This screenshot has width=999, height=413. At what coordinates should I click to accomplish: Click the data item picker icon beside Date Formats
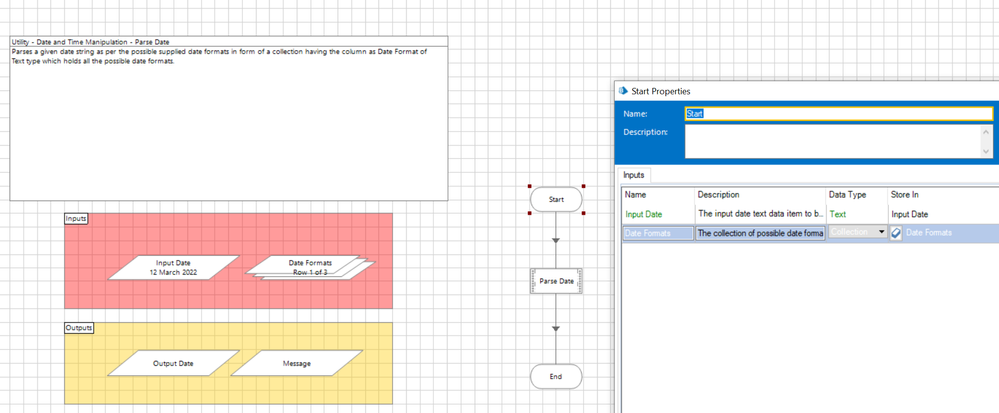[896, 233]
